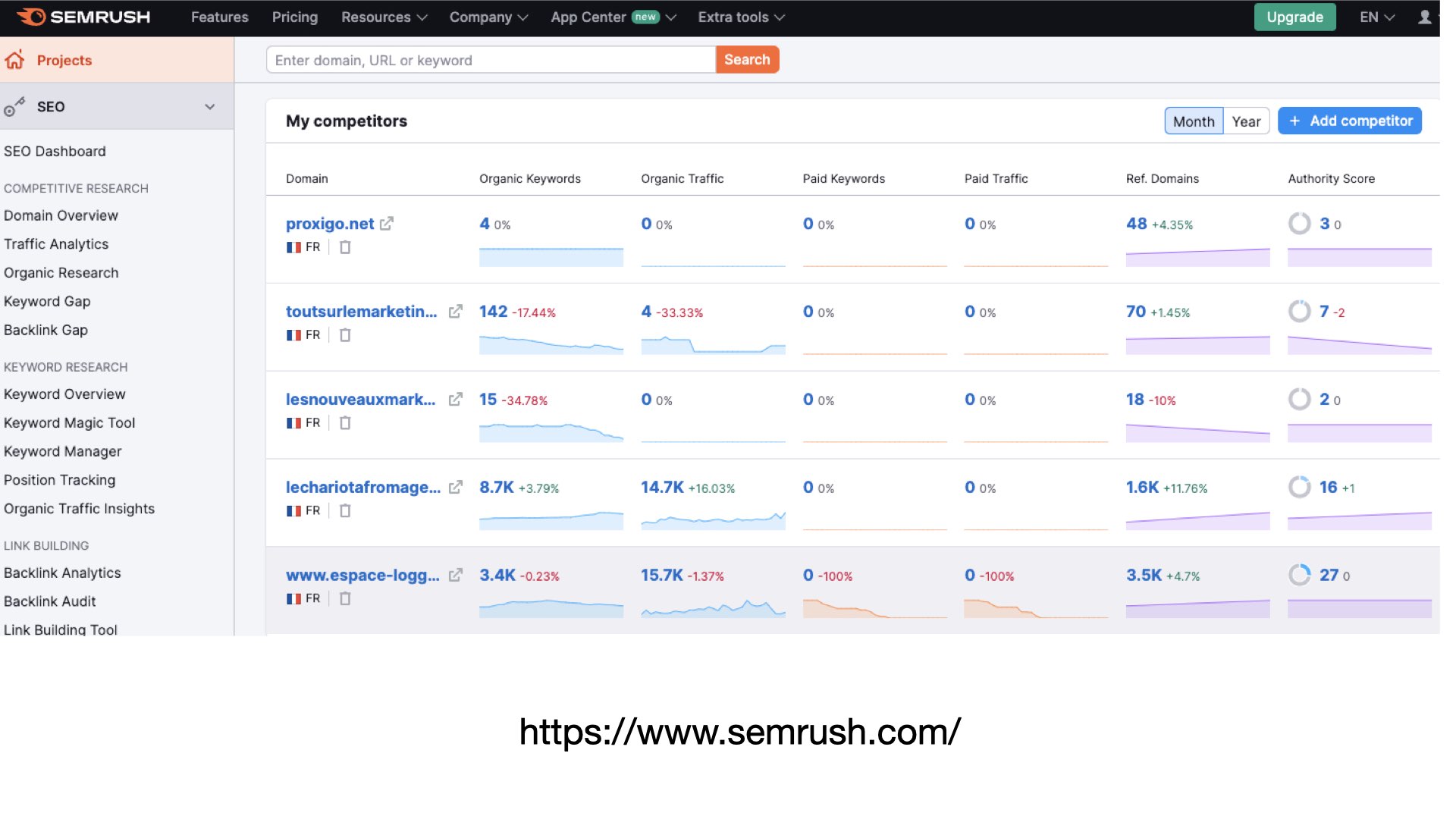
Task: Expand the App Center menu
Action: pos(613,17)
